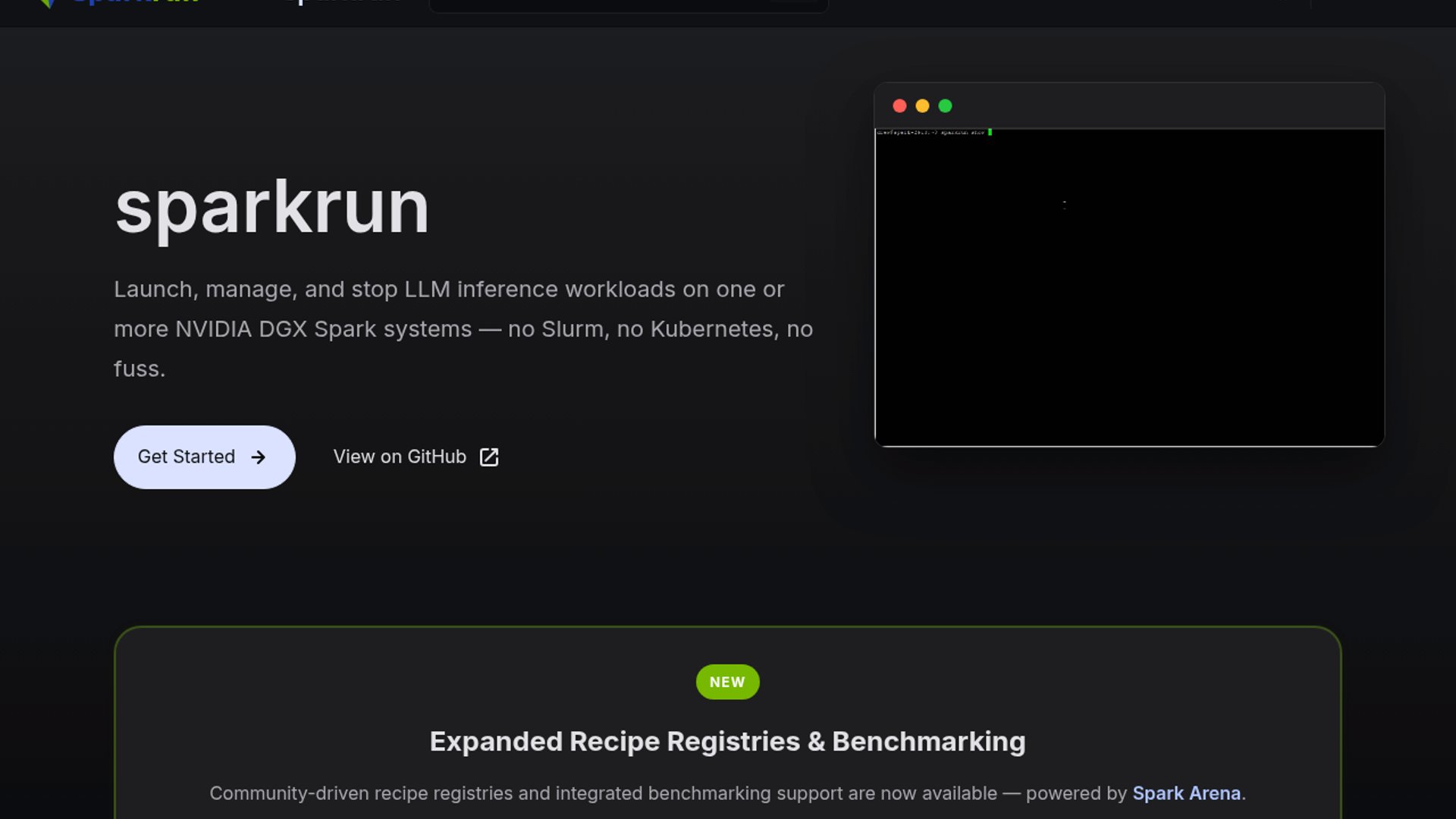Click the Expanded Recipe Registries & Benchmarking heading

pyautogui.click(x=727, y=742)
